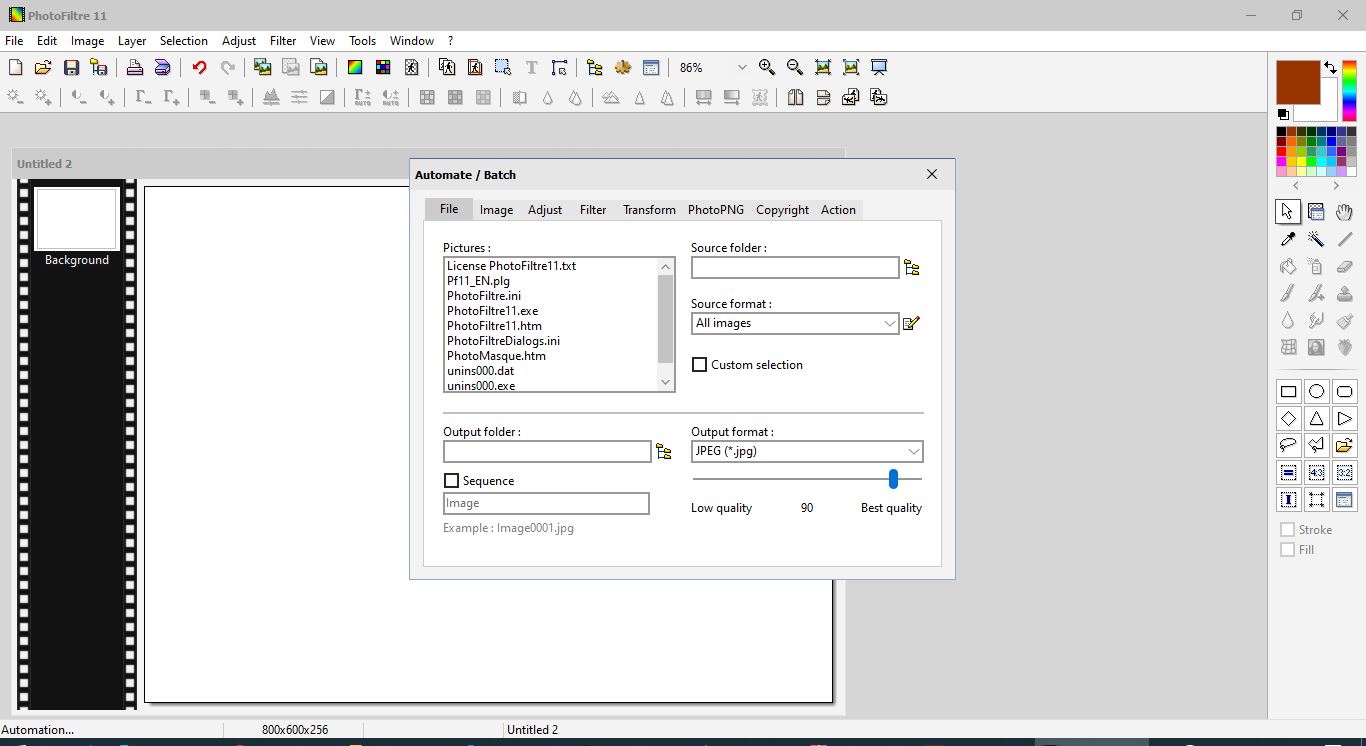Click the brown foreground color swatch

tap(1298, 82)
